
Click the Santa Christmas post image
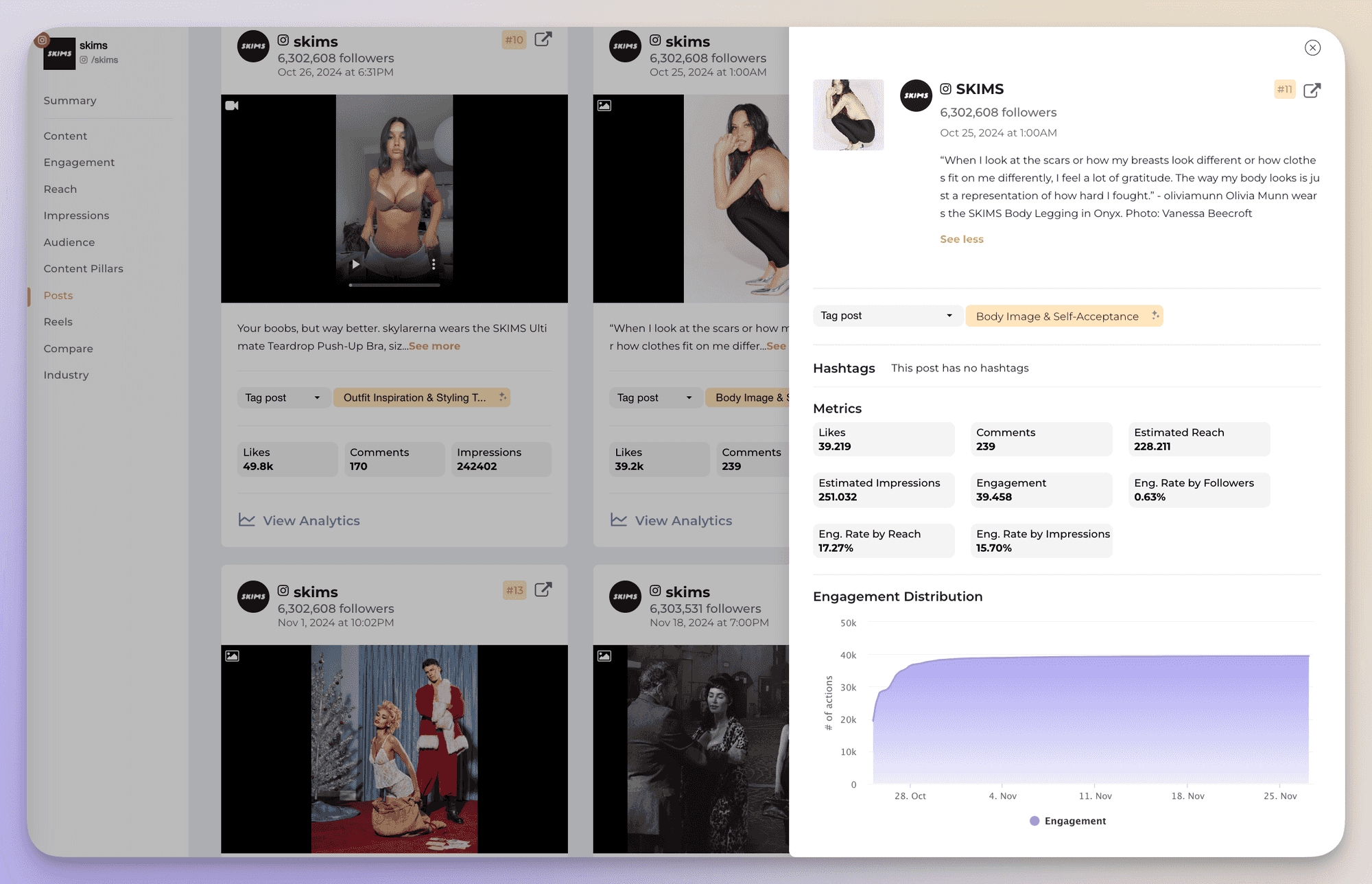coord(394,749)
